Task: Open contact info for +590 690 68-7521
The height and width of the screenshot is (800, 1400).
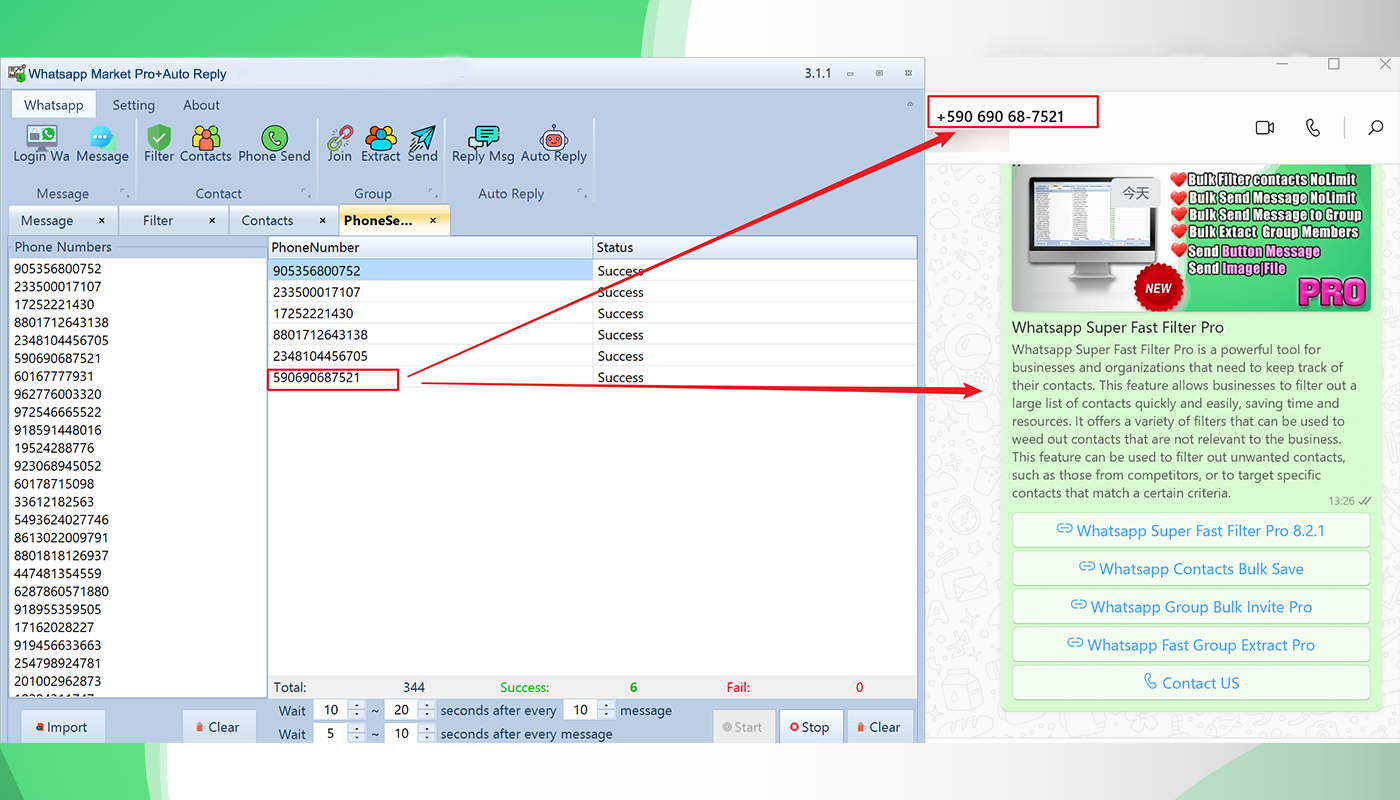Action: click(1000, 116)
